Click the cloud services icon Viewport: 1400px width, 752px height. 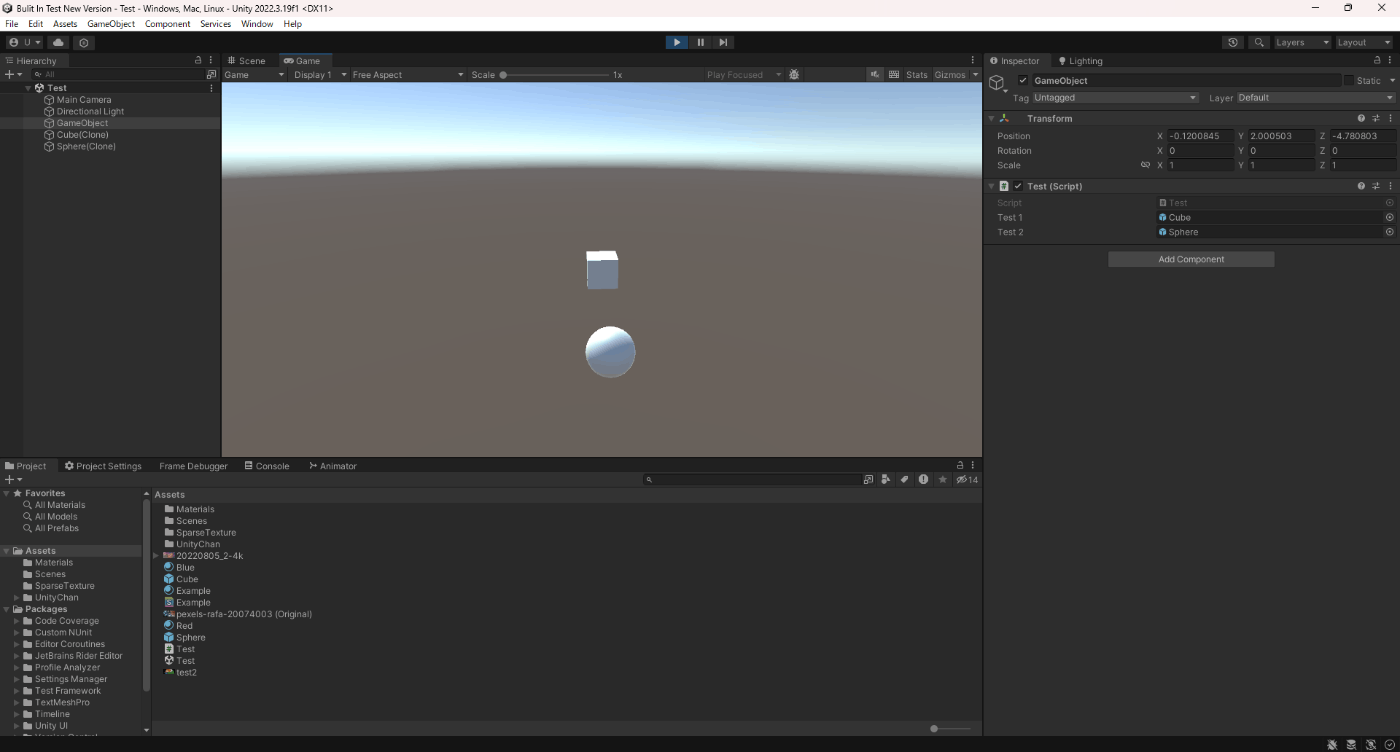point(58,42)
